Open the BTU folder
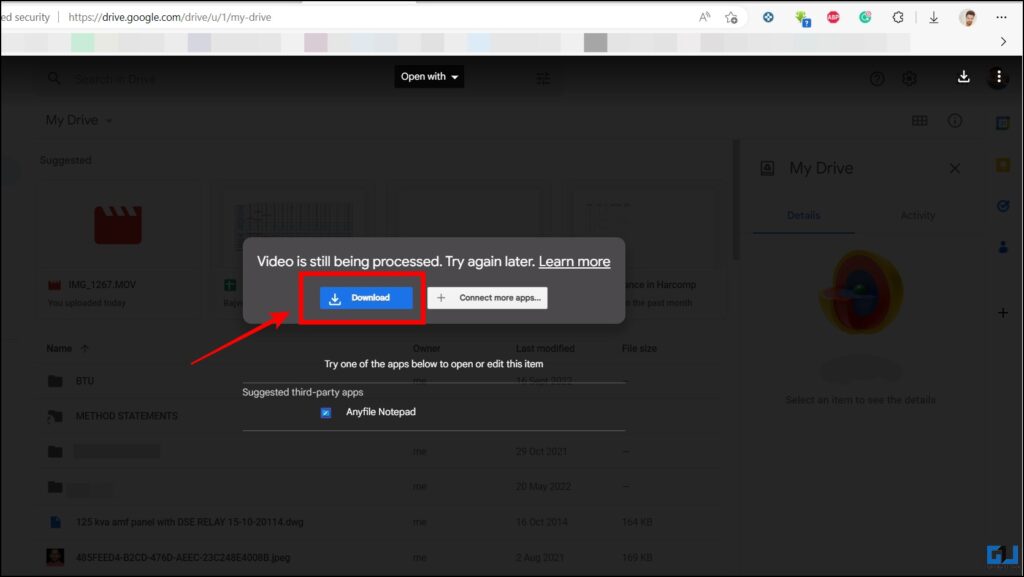This screenshot has width=1024, height=577. coord(84,381)
